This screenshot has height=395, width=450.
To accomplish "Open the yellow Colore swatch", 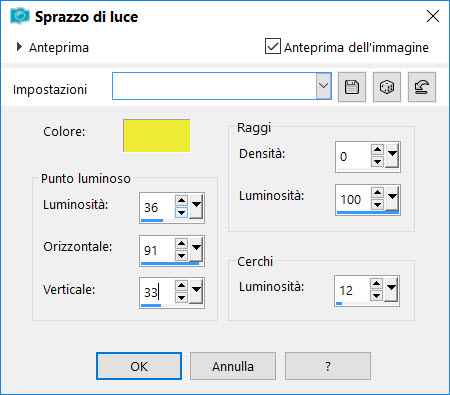I will pyautogui.click(x=156, y=136).
